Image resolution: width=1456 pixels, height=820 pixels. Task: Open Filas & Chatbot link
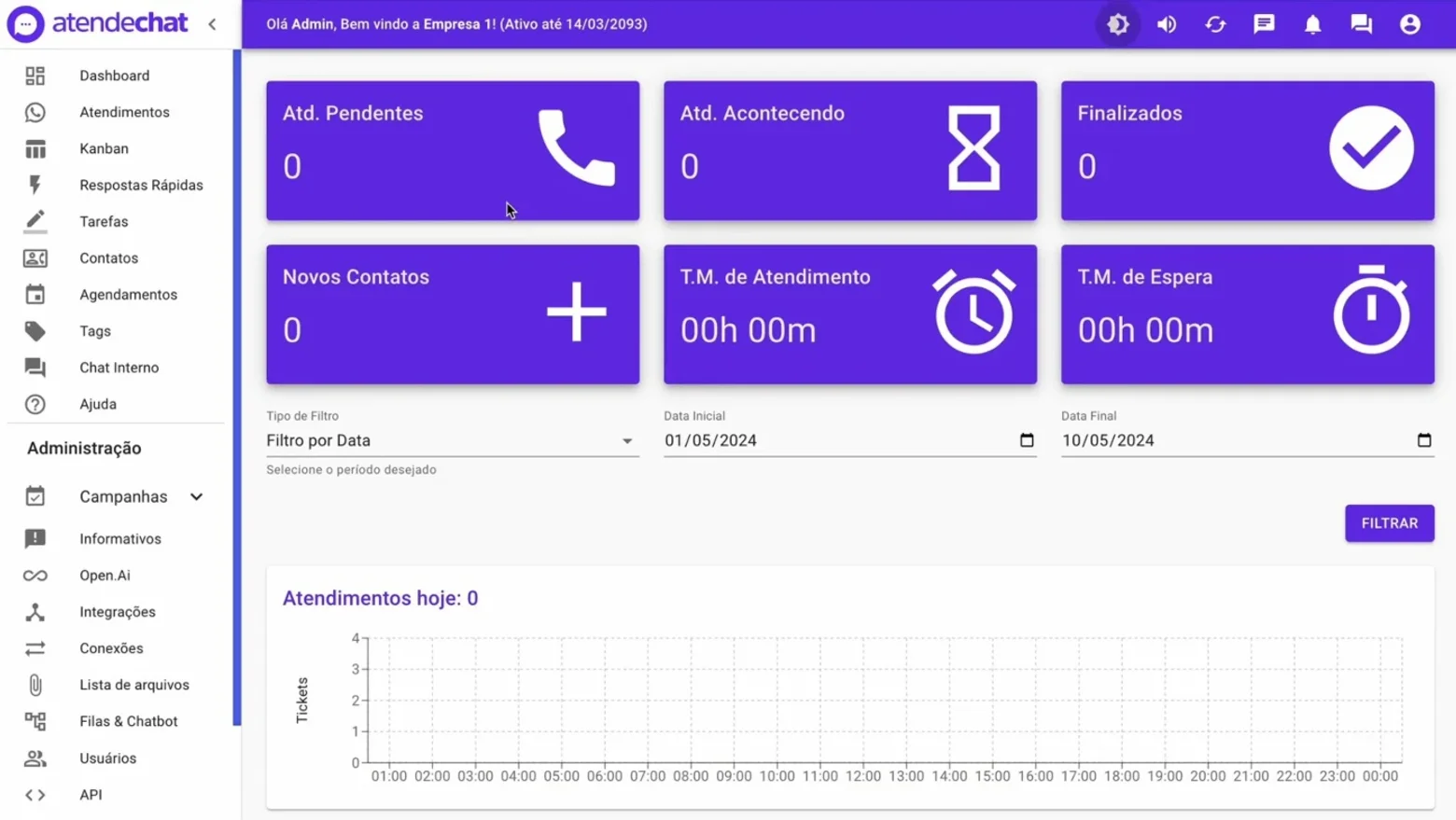coord(128,721)
